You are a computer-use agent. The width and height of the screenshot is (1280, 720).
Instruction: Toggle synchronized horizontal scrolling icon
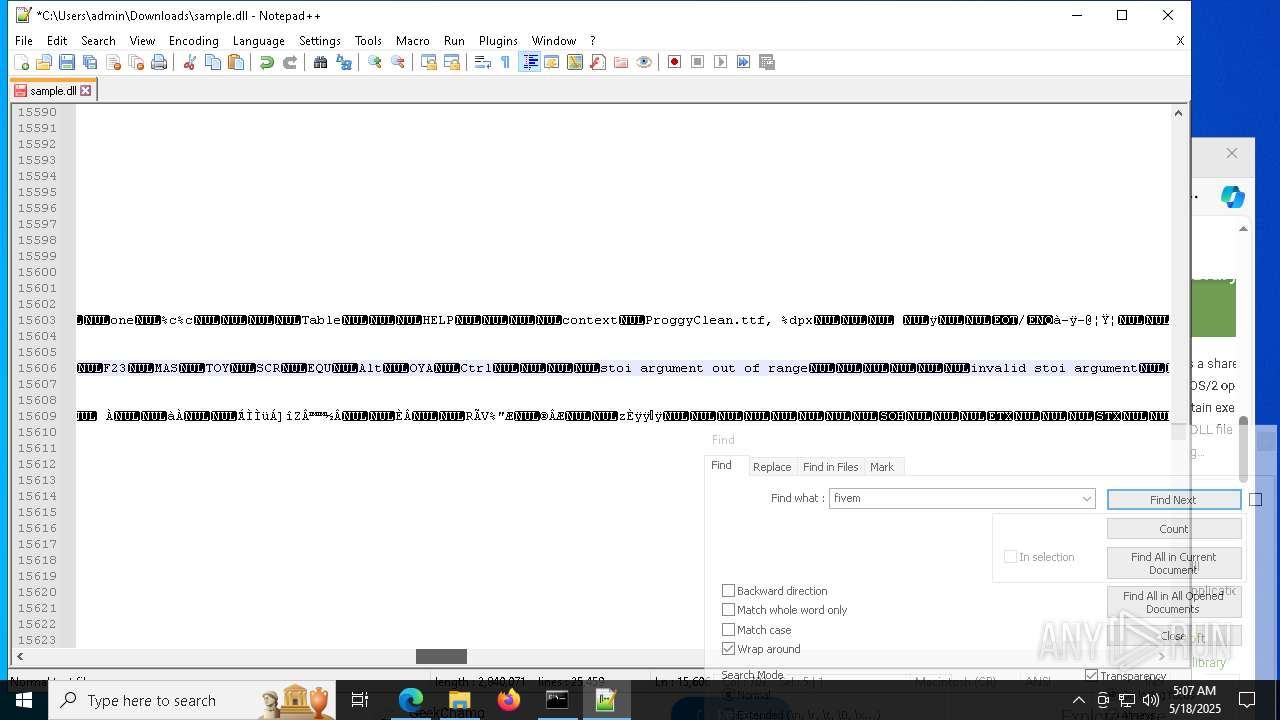point(452,62)
